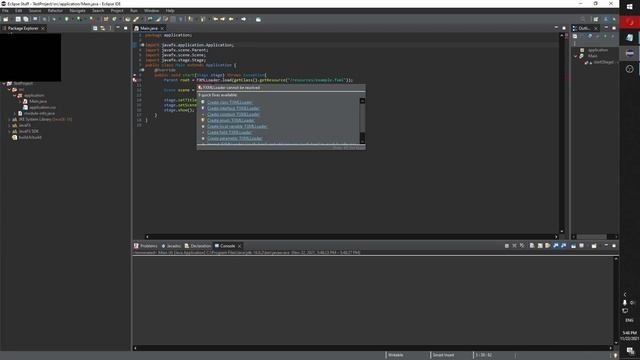This screenshot has width=640, height=360.
Task: Click the Open Perspective icon
Action: click(596, 19)
